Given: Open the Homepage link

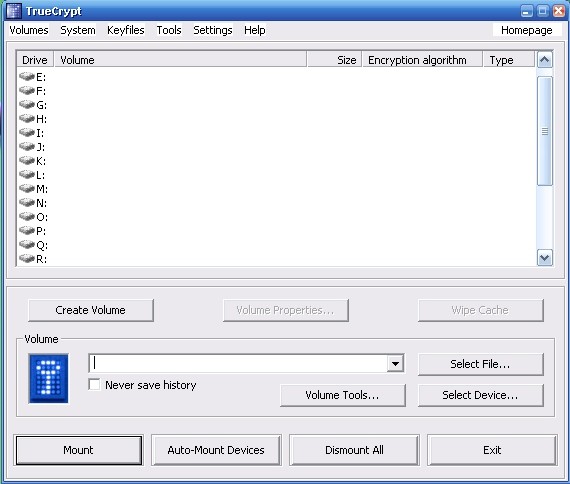Looking at the screenshot, I should (527, 30).
